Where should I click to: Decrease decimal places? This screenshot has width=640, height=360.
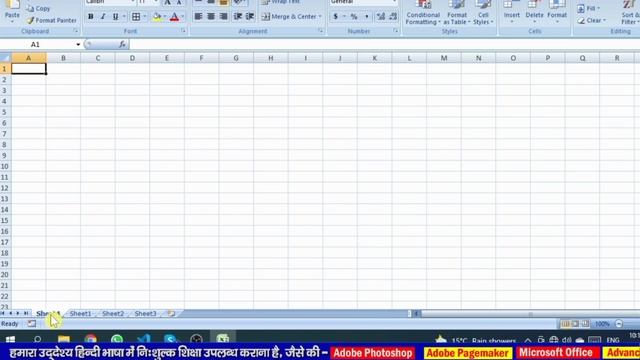tap(393, 17)
